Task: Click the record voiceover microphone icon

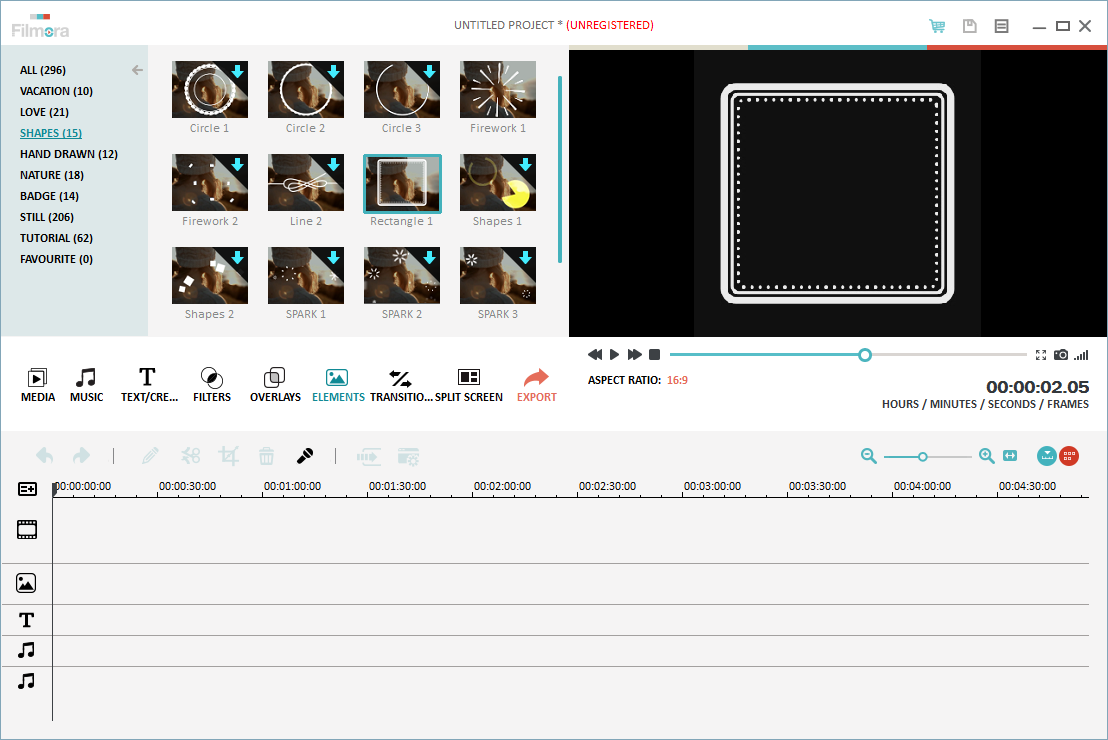Action: pos(305,456)
